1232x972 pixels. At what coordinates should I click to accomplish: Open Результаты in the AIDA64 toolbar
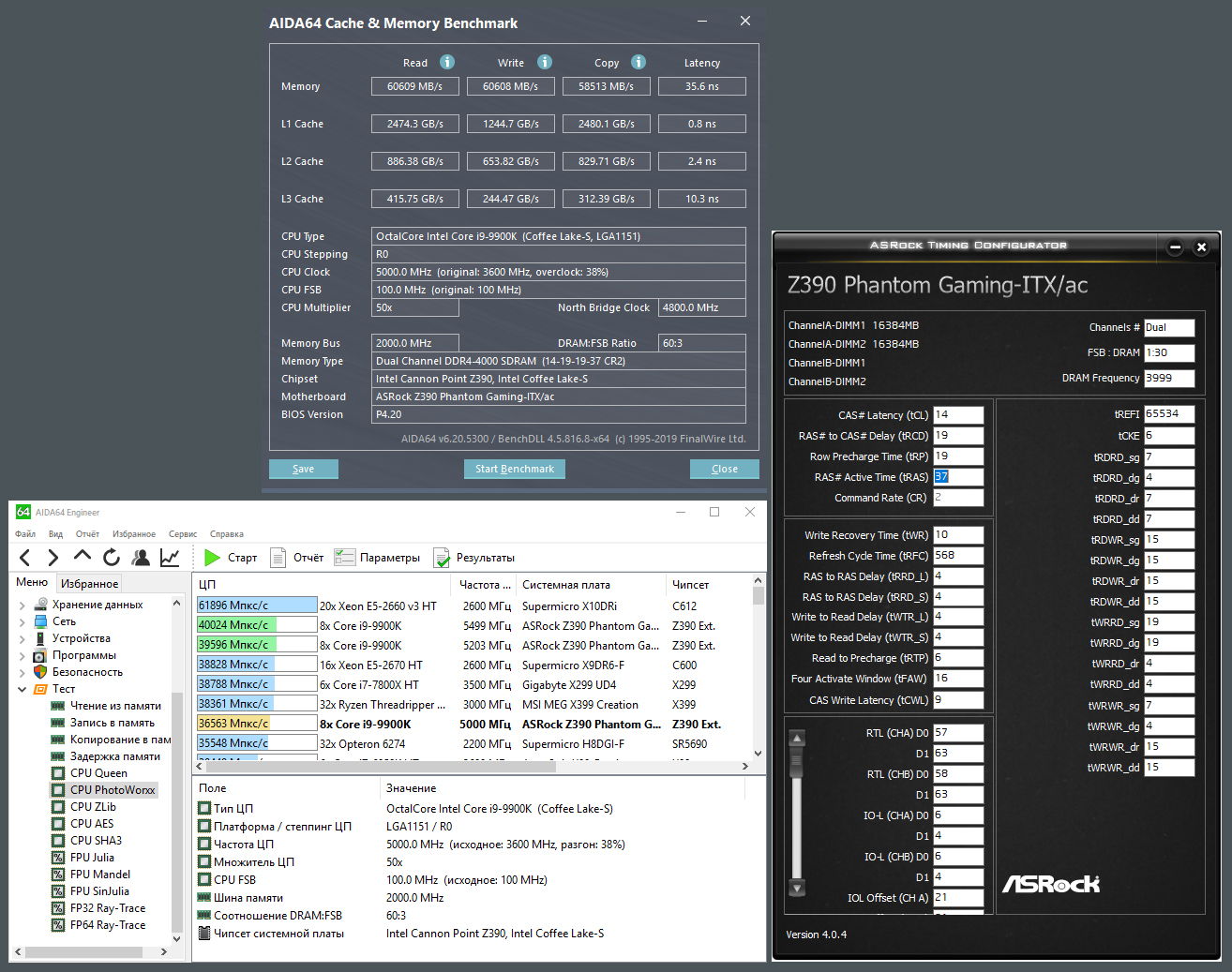(473, 558)
